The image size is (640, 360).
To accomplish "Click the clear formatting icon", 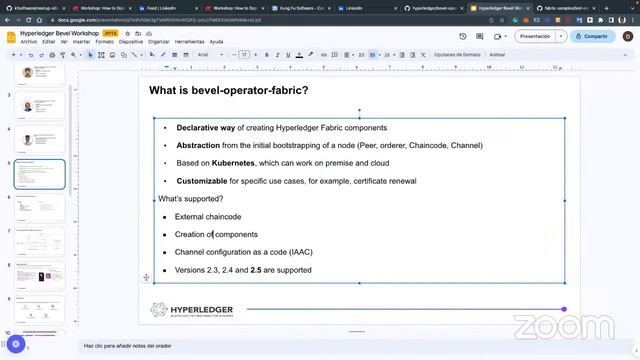I will (x=423, y=55).
